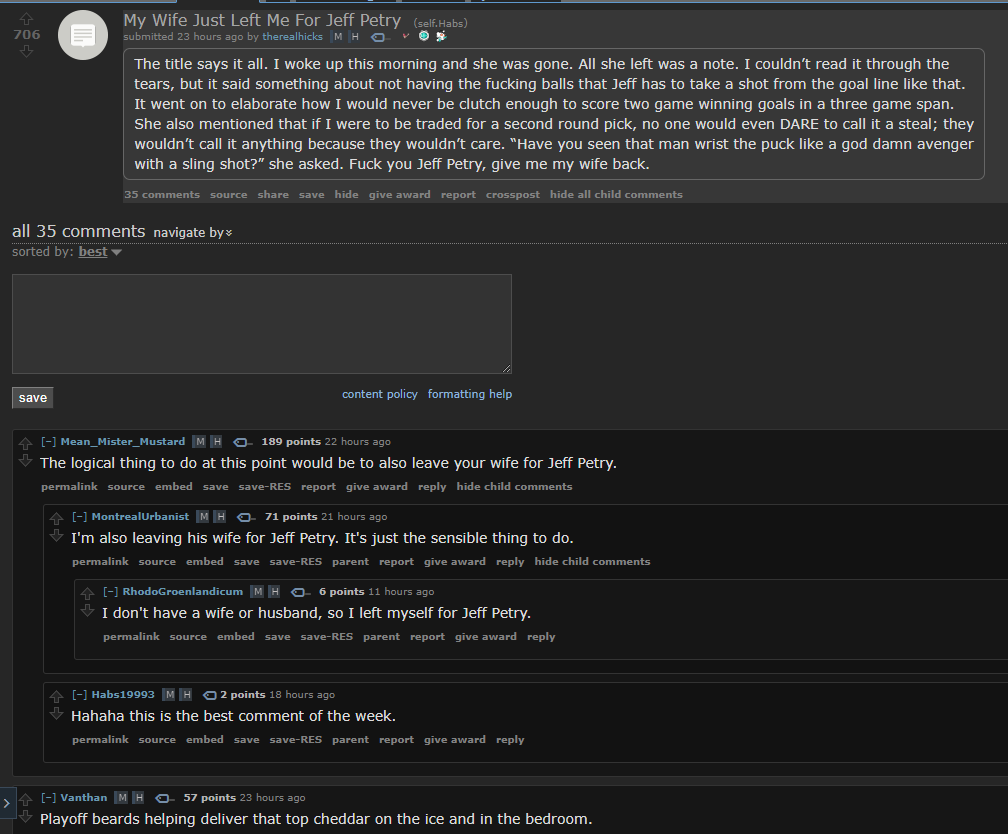
Task: Upvote Mean_Mister_Mustard's comment
Action: tap(25, 443)
